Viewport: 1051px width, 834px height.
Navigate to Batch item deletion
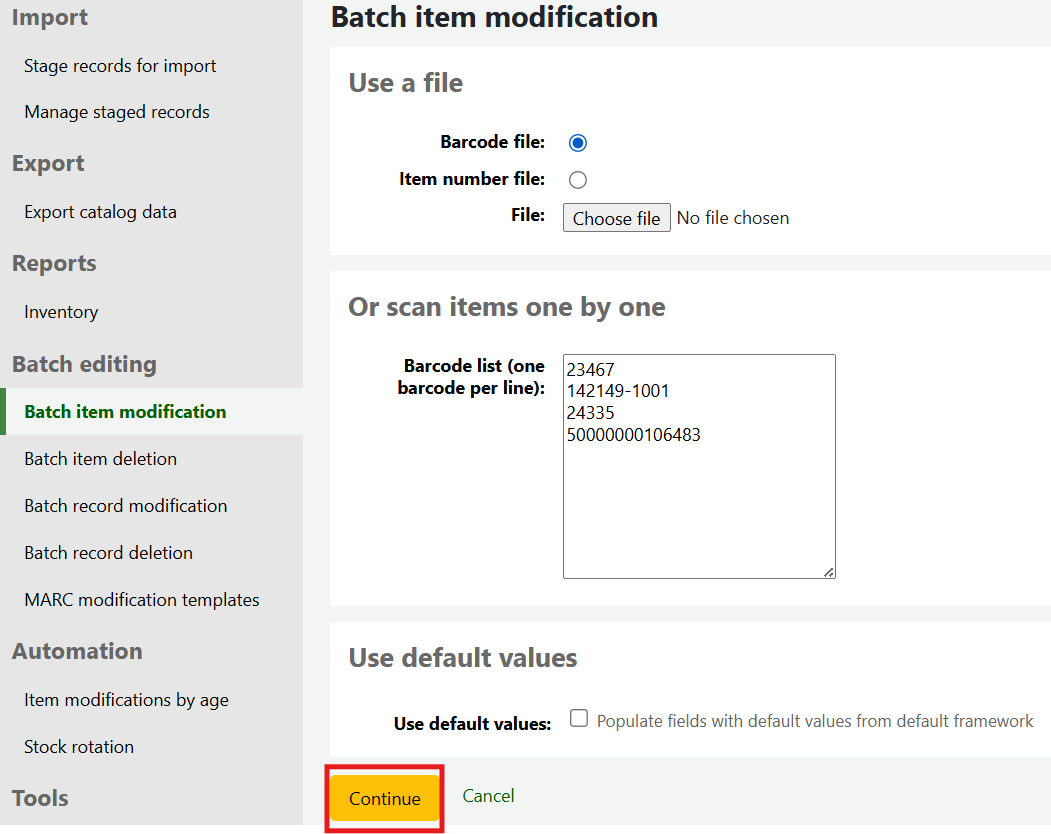click(x=100, y=459)
